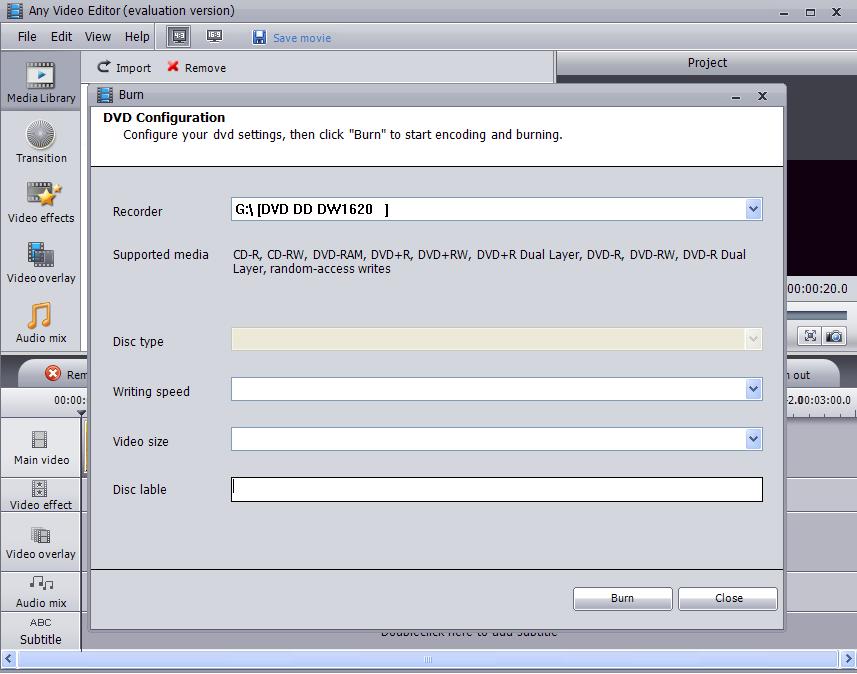Open the Video overlay panel in sidebar
The height and width of the screenshot is (674, 857).
(41, 262)
